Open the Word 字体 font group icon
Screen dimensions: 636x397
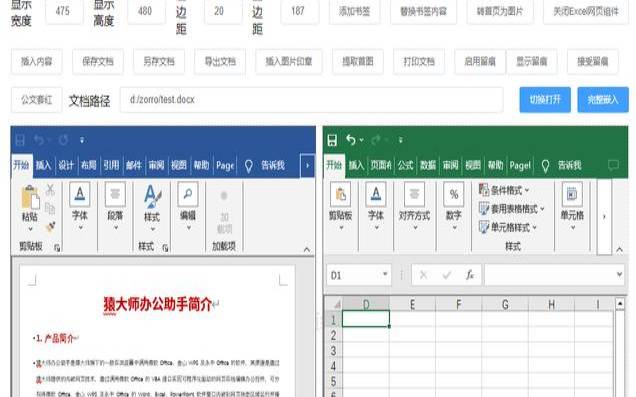pos(80,194)
